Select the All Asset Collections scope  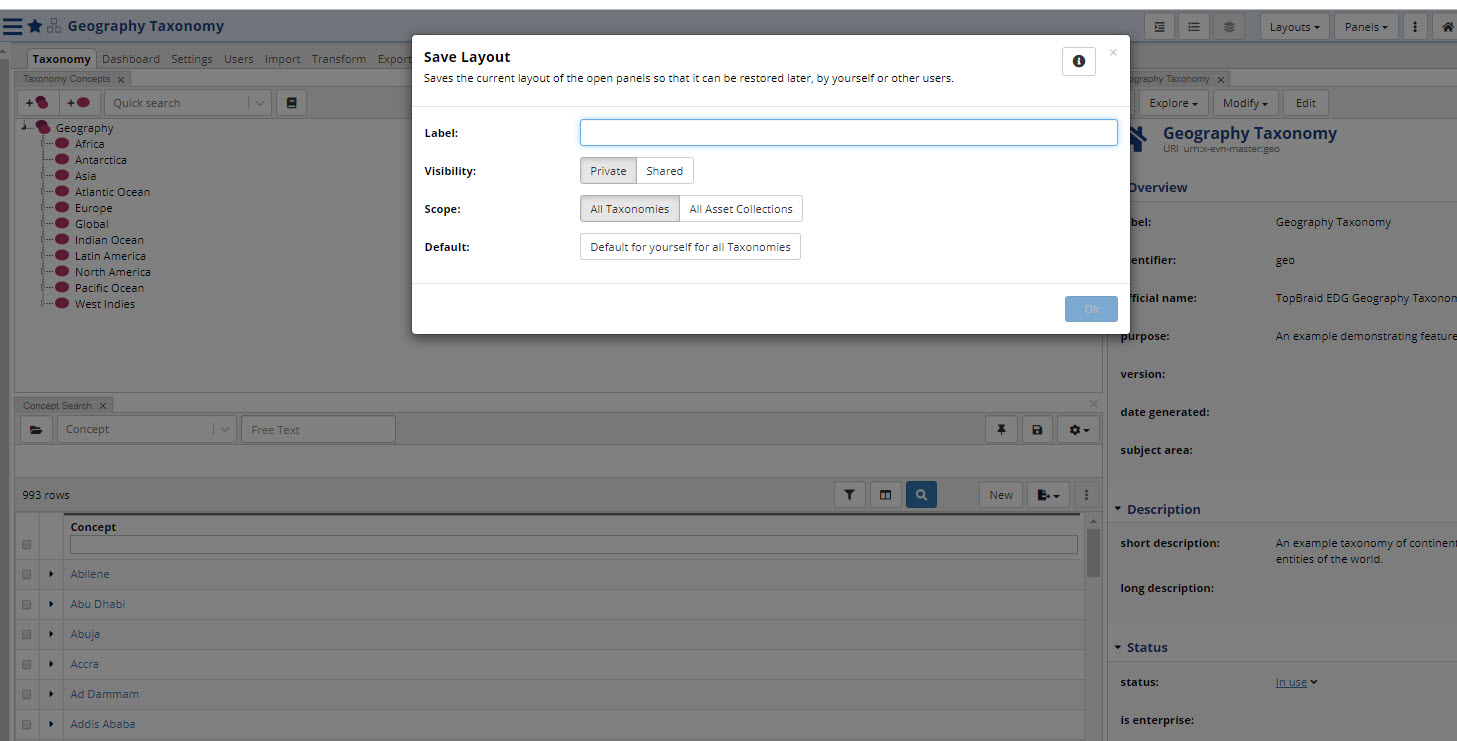click(x=740, y=208)
